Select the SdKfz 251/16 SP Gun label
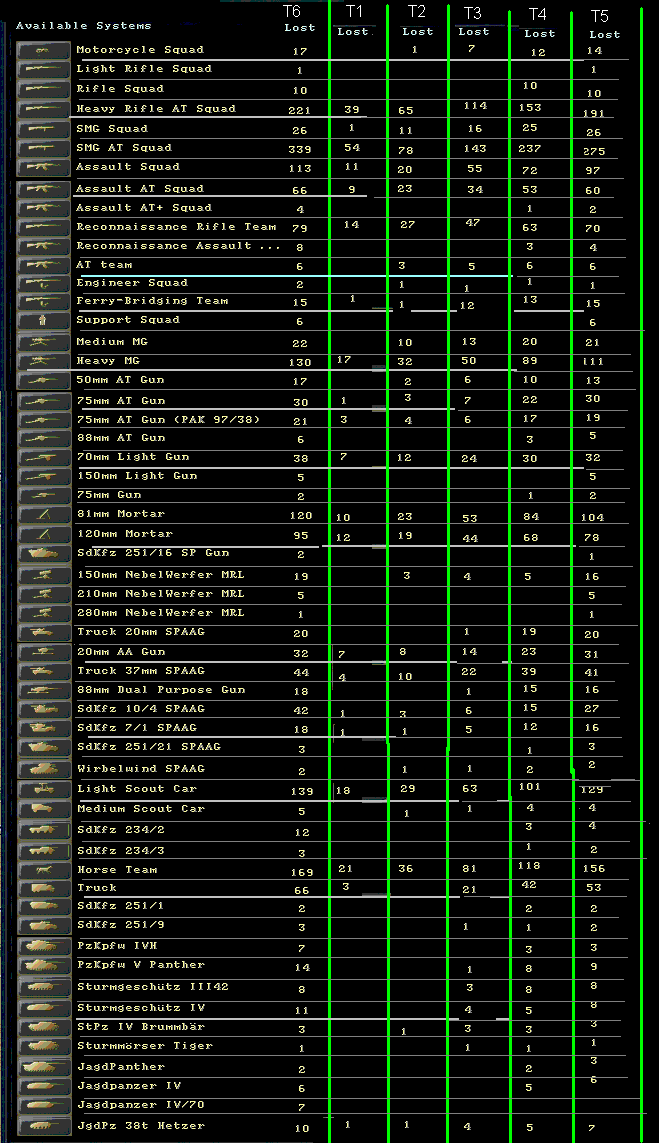This screenshot has width=659, height=1143. [x=153, y=553]
